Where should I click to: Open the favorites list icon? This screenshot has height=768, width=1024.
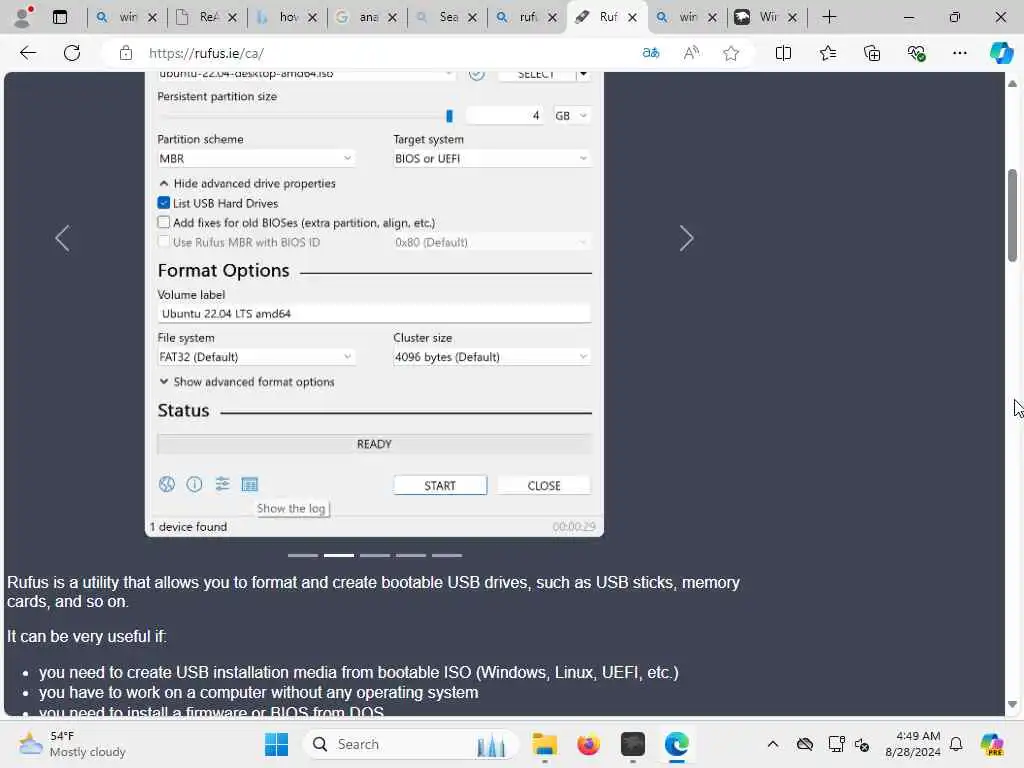point(827,53)
